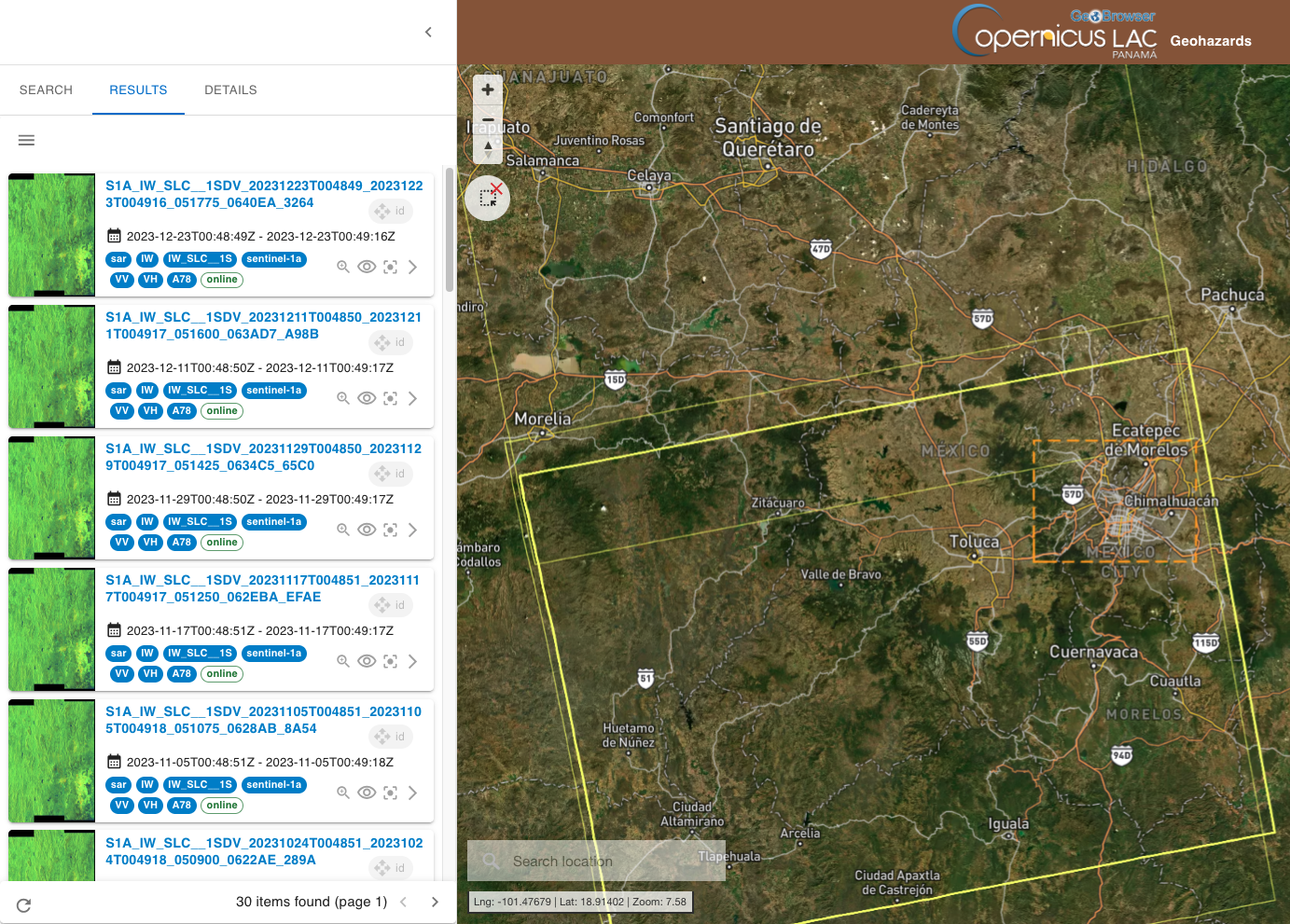Viewport: 1290px width, 924px height.
Task: Collapse the side panel with the chevron
Action: (x=428, y=32)
